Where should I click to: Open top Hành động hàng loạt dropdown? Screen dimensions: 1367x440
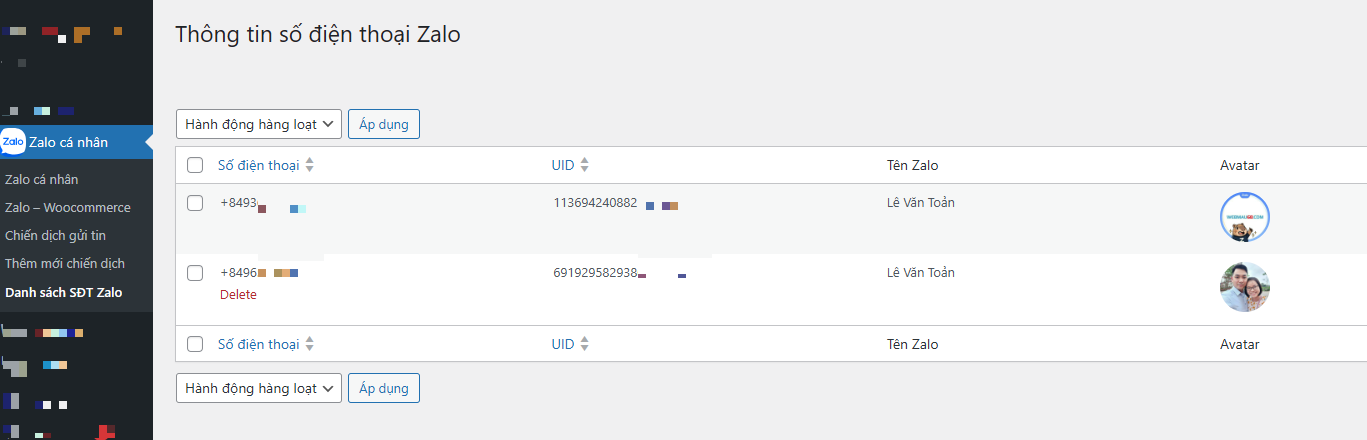tap(259, 124)
